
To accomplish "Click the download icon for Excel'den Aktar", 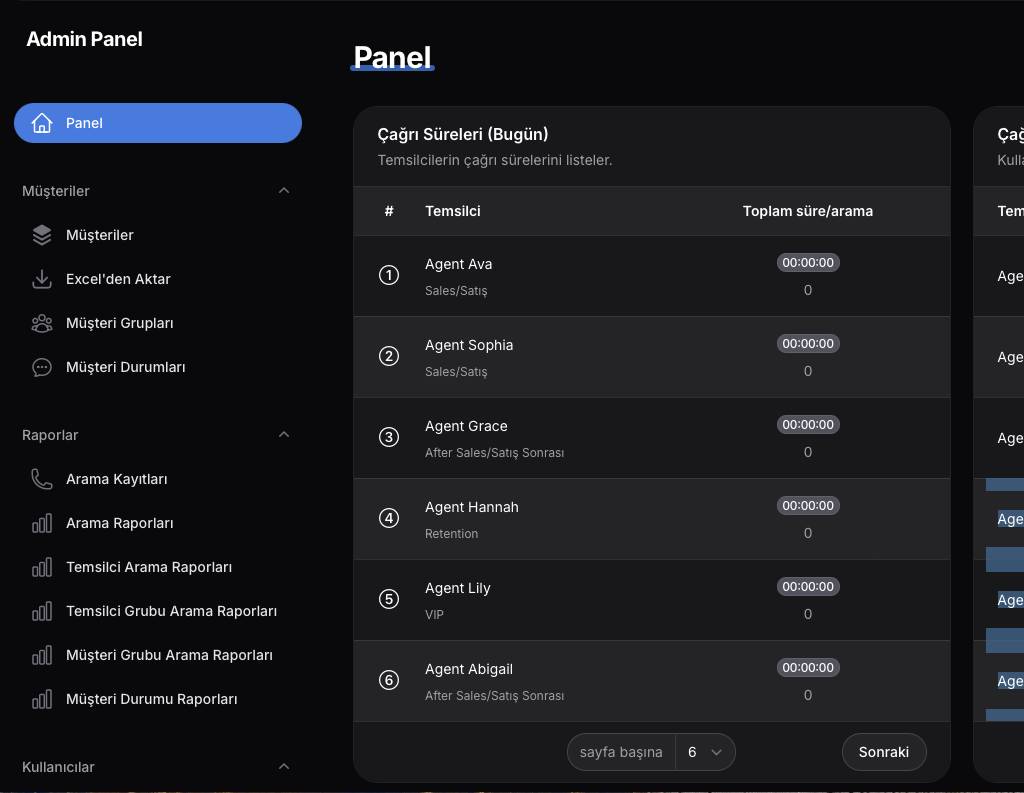I will [42, 279].
